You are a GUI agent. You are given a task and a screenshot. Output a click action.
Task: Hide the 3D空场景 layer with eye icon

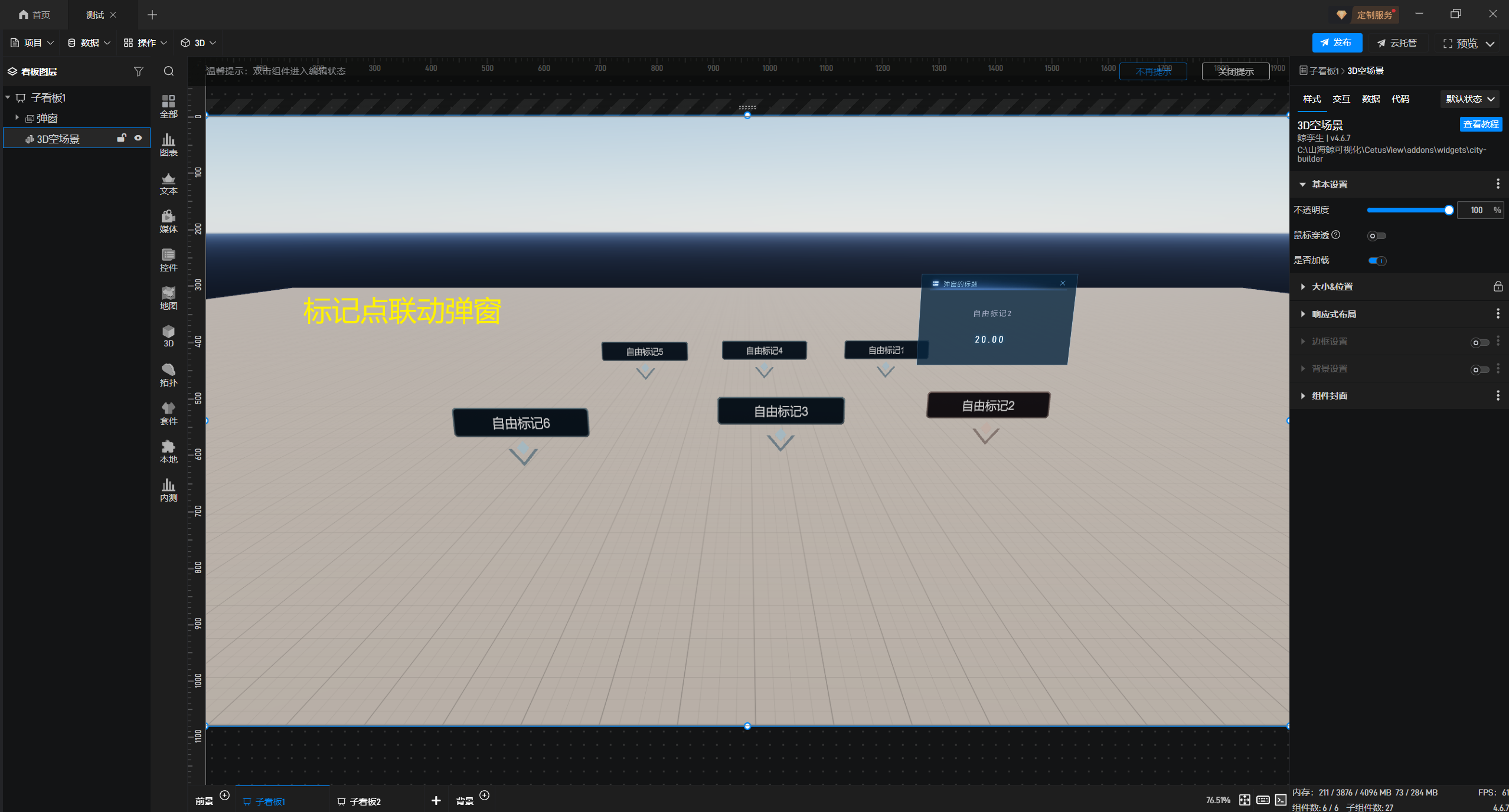coord(138,138)
